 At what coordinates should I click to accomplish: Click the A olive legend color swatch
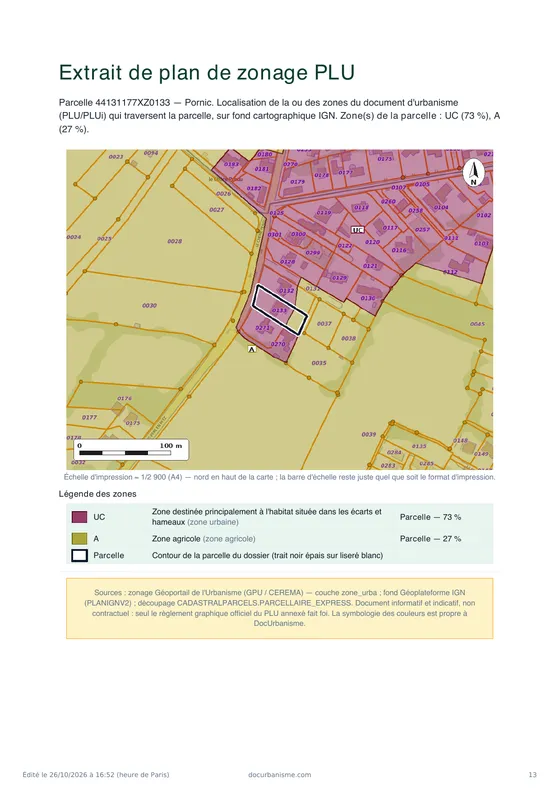tap(79, 538)
